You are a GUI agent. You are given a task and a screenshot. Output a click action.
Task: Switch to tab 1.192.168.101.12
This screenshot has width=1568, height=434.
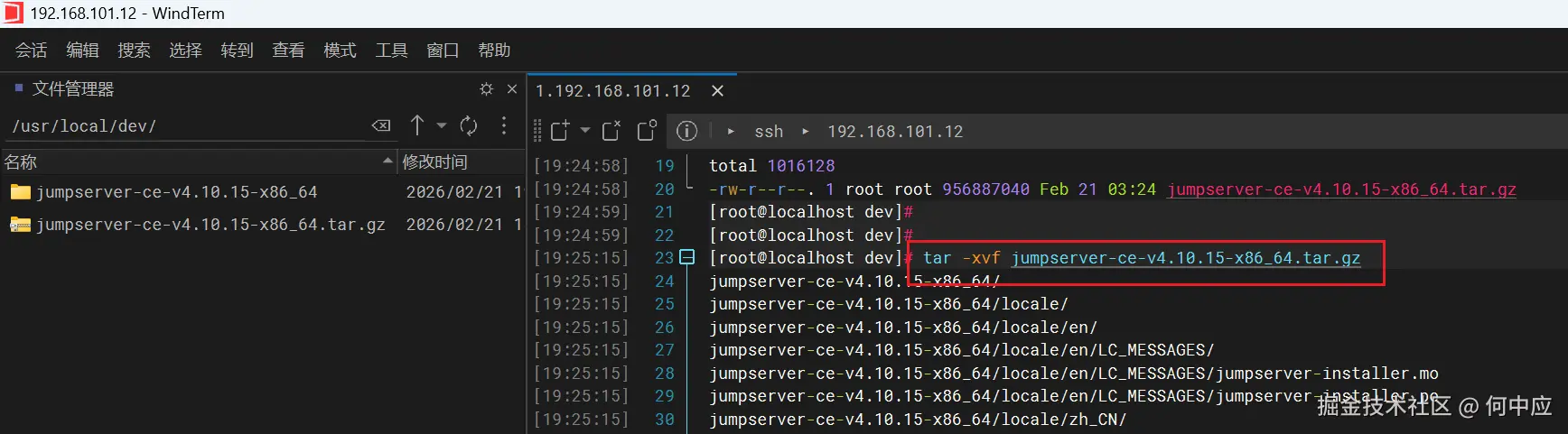tap(612, 91)
